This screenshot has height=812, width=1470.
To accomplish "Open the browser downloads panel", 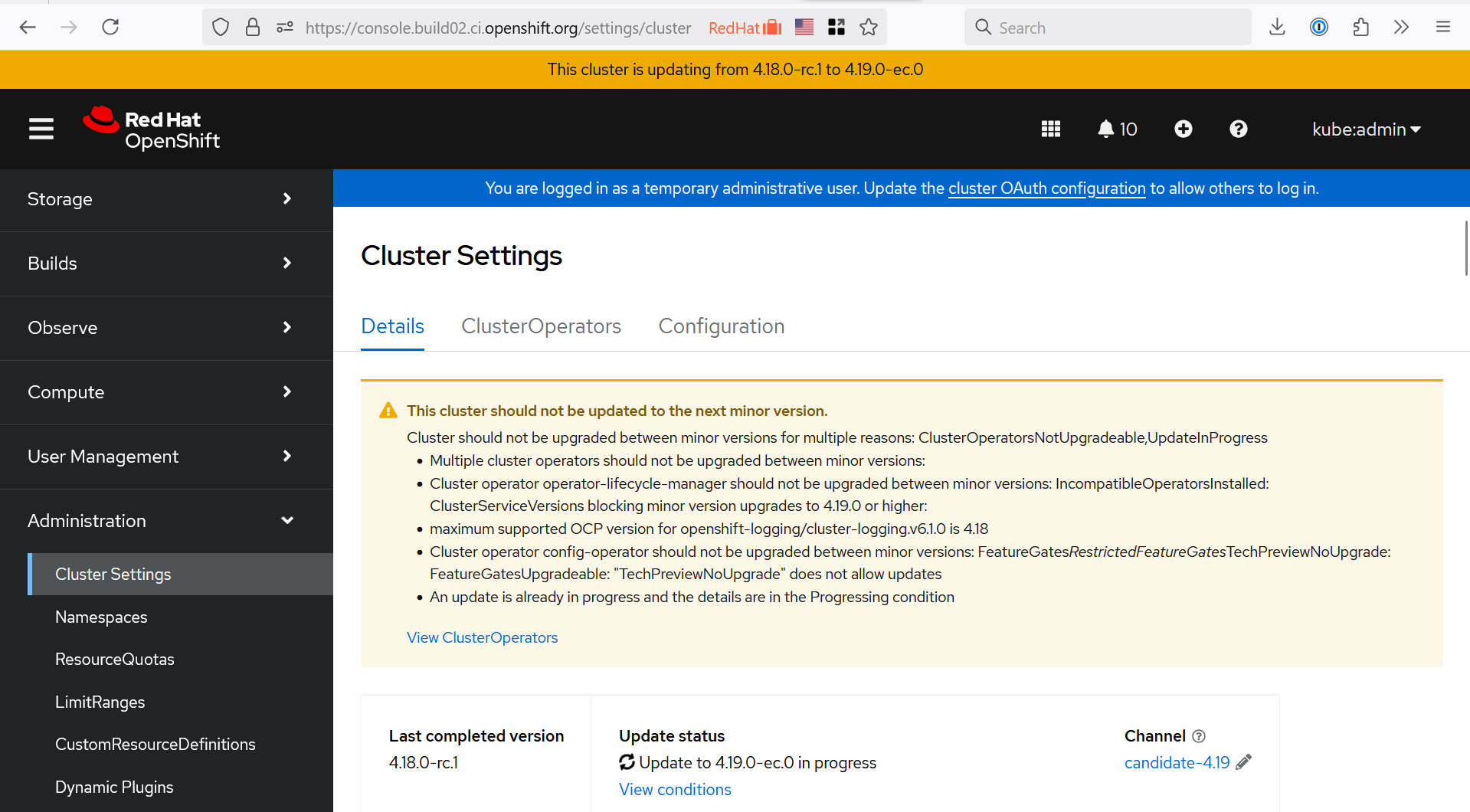I will 1277,28.
